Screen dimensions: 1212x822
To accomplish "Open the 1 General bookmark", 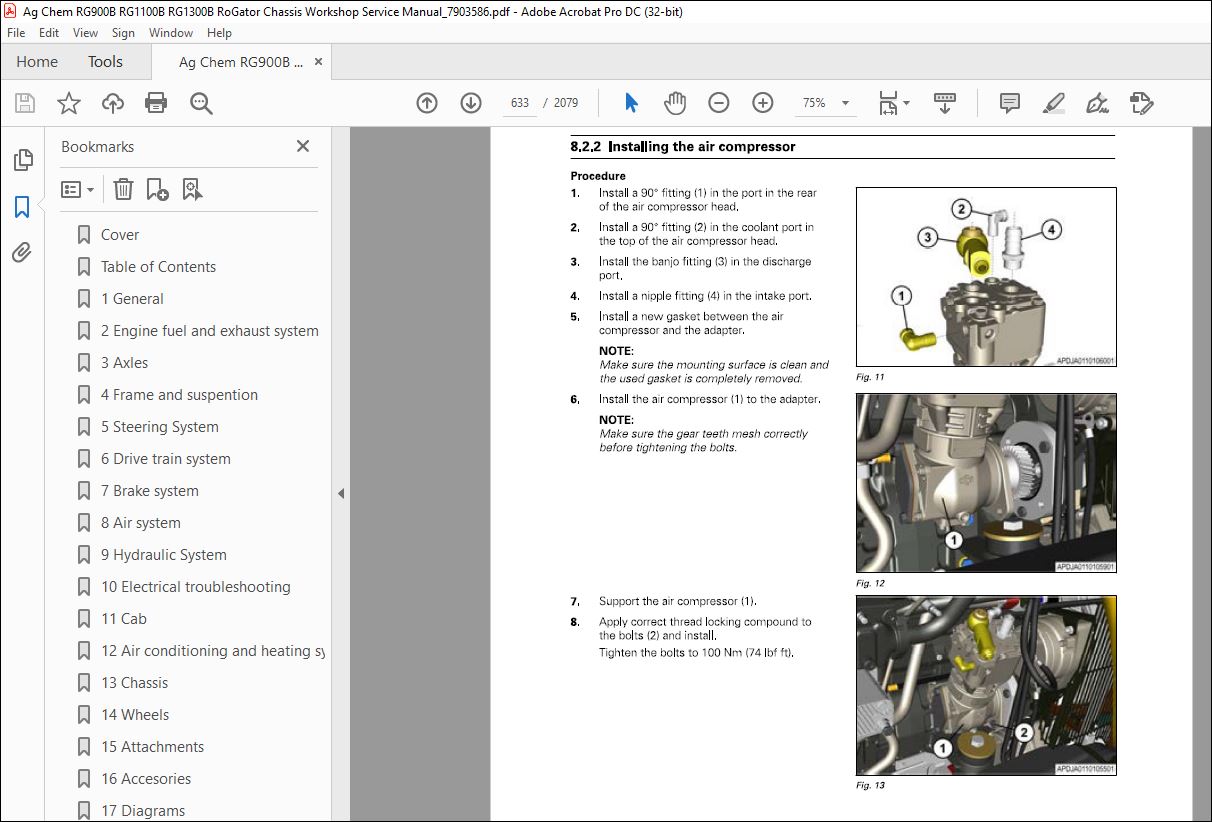I will (132, 299).
